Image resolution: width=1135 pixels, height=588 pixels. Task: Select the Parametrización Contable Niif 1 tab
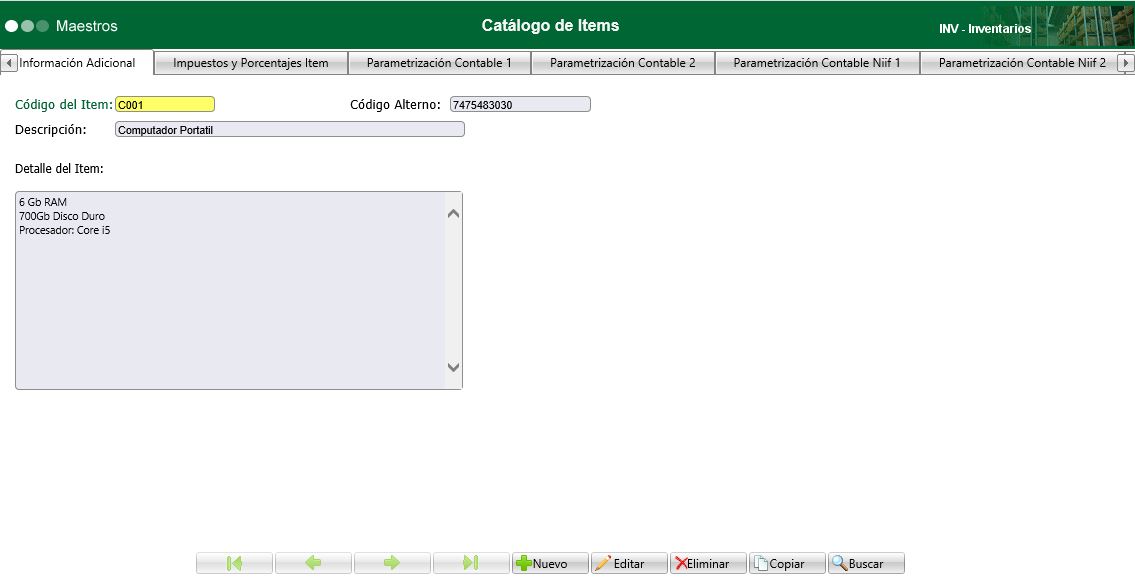point(817,63)
